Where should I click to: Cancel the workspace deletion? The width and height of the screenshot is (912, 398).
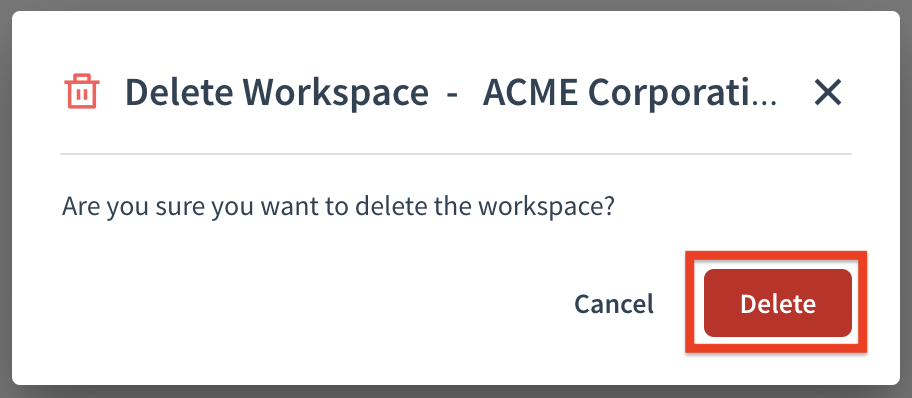click(614, 303)
